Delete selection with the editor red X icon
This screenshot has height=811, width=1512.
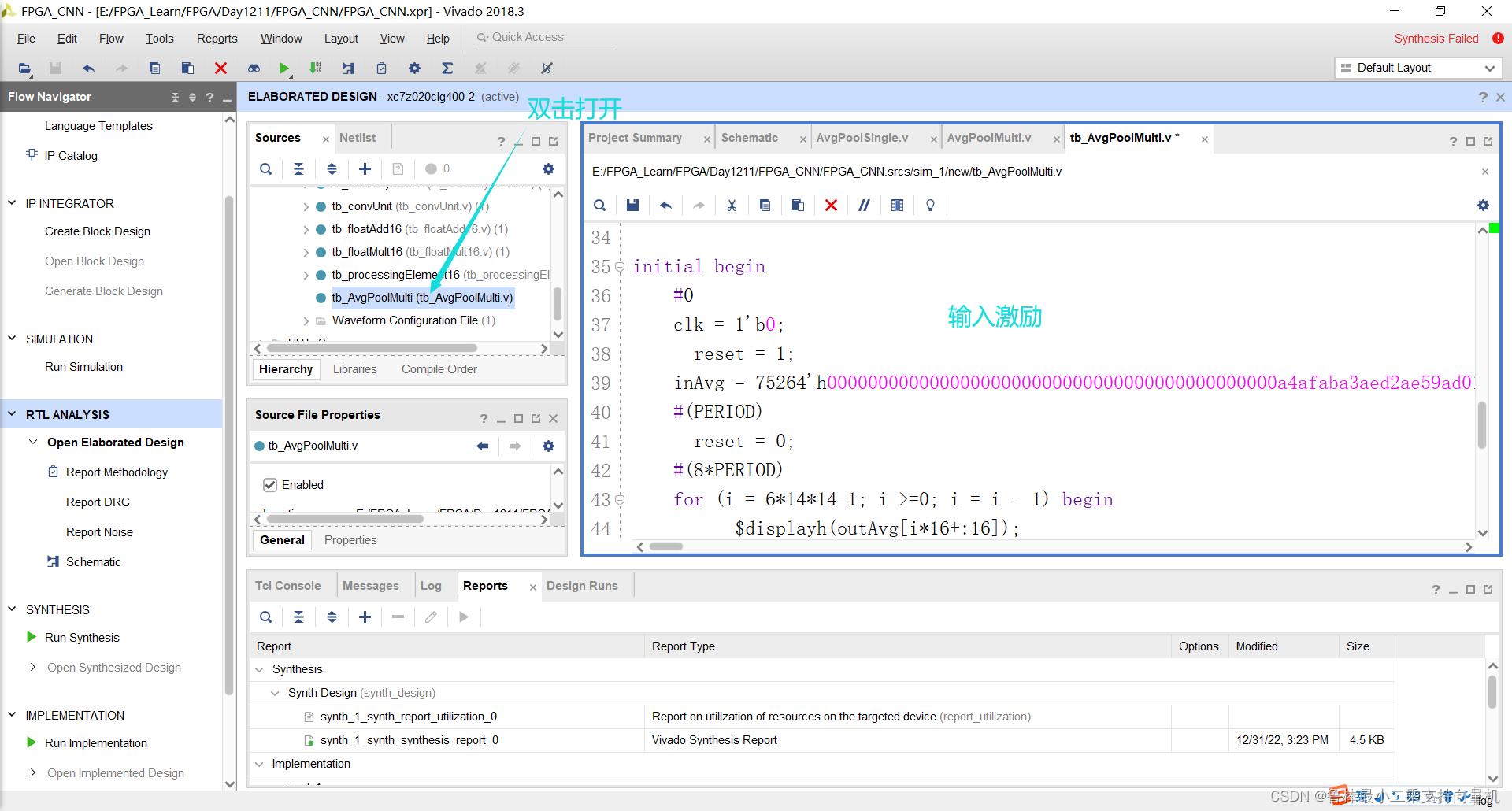831,205
